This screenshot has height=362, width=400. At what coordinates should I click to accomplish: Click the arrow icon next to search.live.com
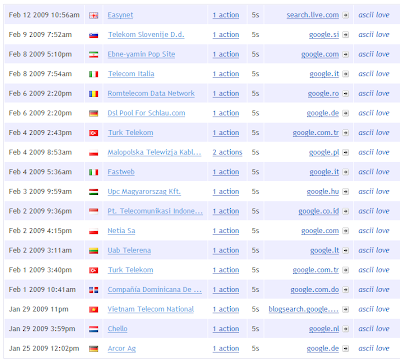(x=346, y=15)
